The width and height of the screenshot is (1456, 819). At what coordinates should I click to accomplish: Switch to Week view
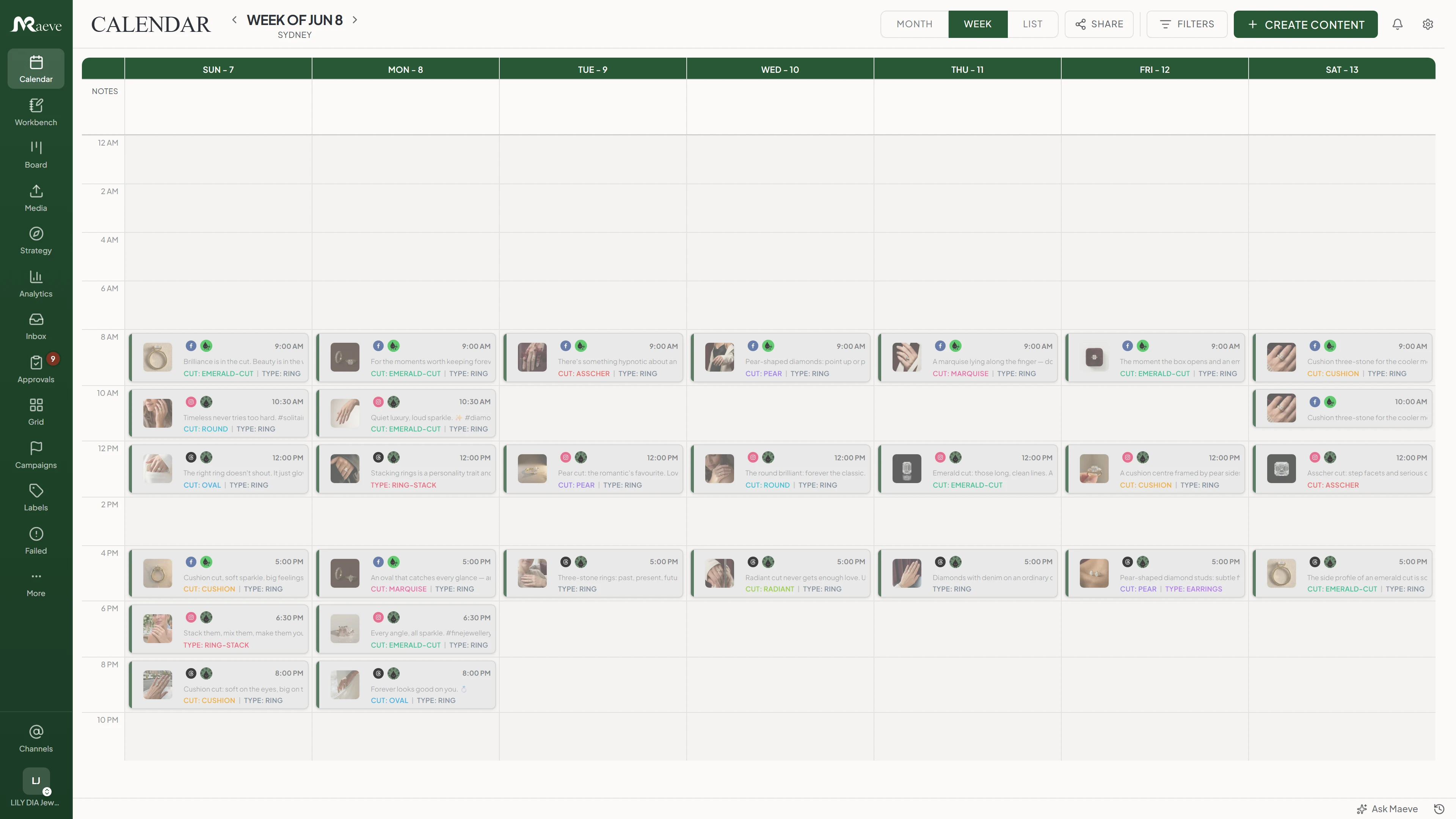click(x=977, y=24)
